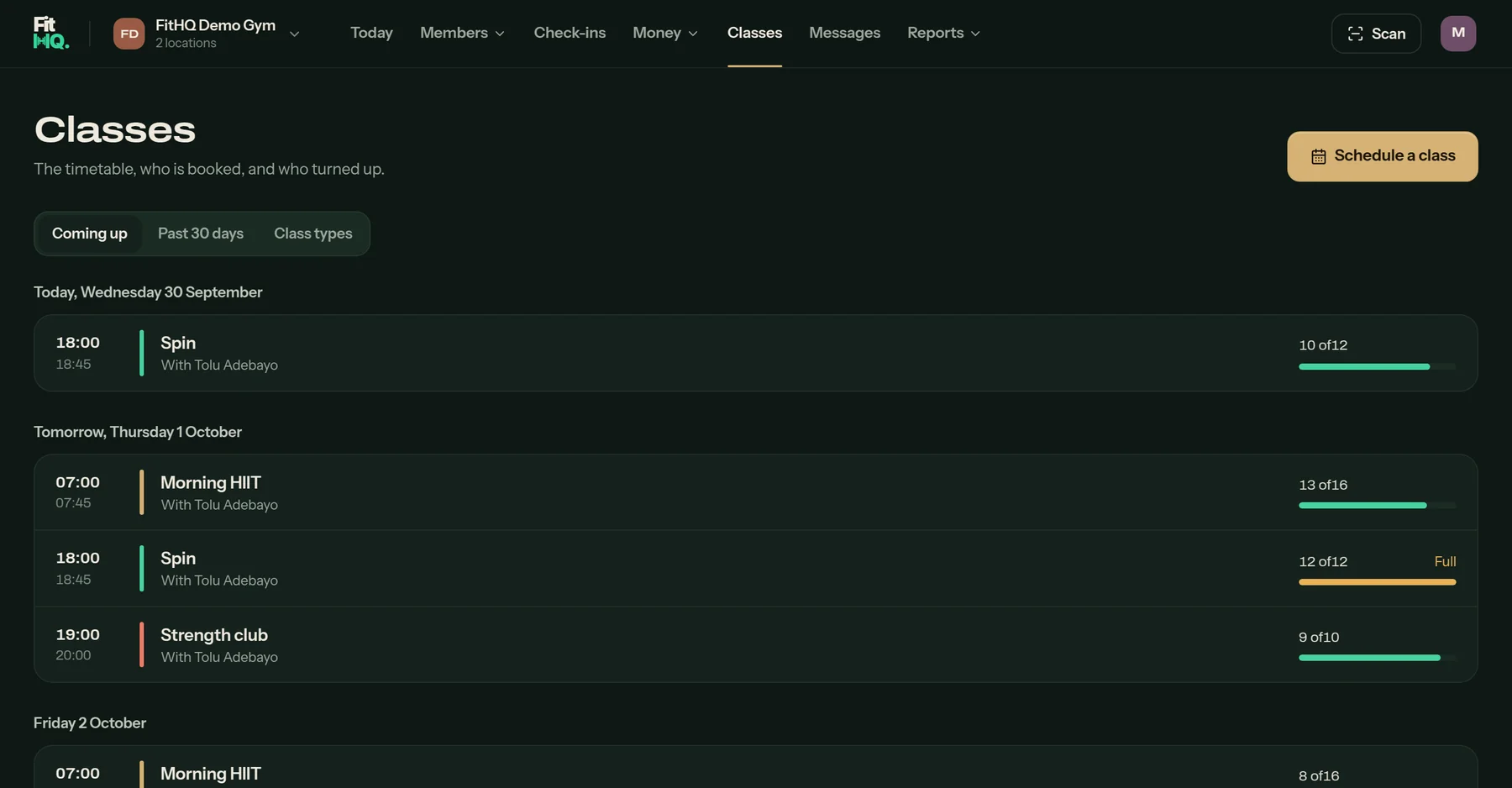The height and width of the screenshot is (788, 1512).
Task: Click the 9 of 10 booking progress bar
Action: [x=1377, y=658]
